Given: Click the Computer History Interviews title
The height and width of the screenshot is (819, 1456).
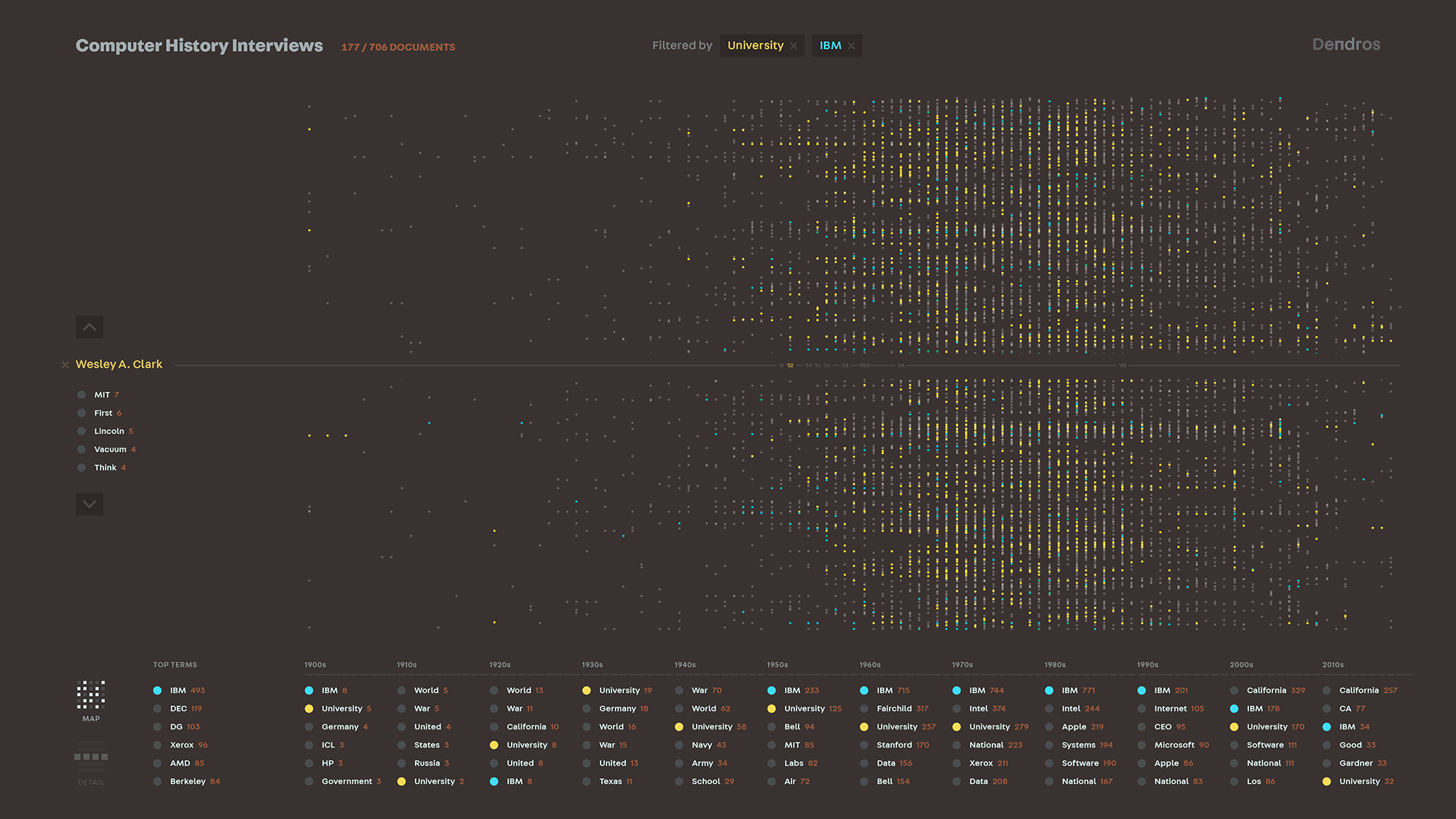Looking at the screenshot, I should point(199,45).
